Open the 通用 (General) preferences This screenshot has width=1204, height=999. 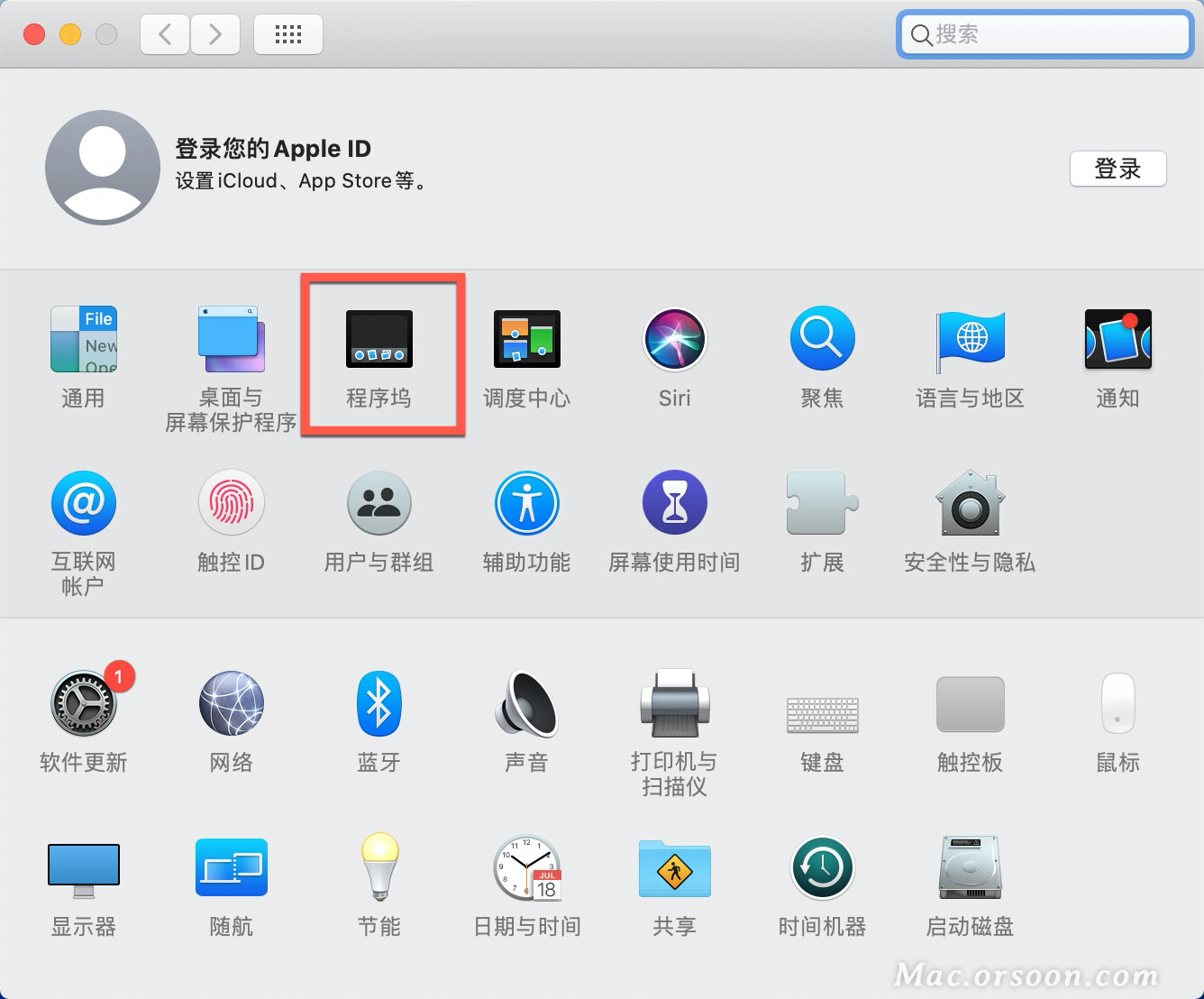pyautogui.click(x=83, y=339)
